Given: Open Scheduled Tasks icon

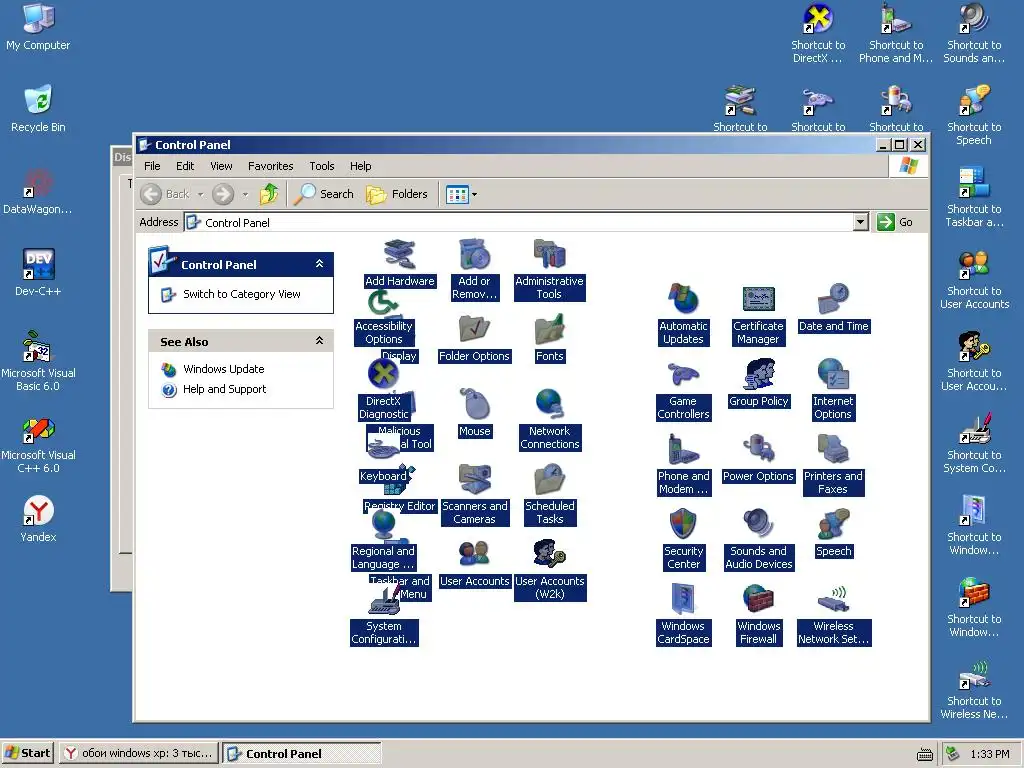Looking at the screenshot, I should 549,480.
